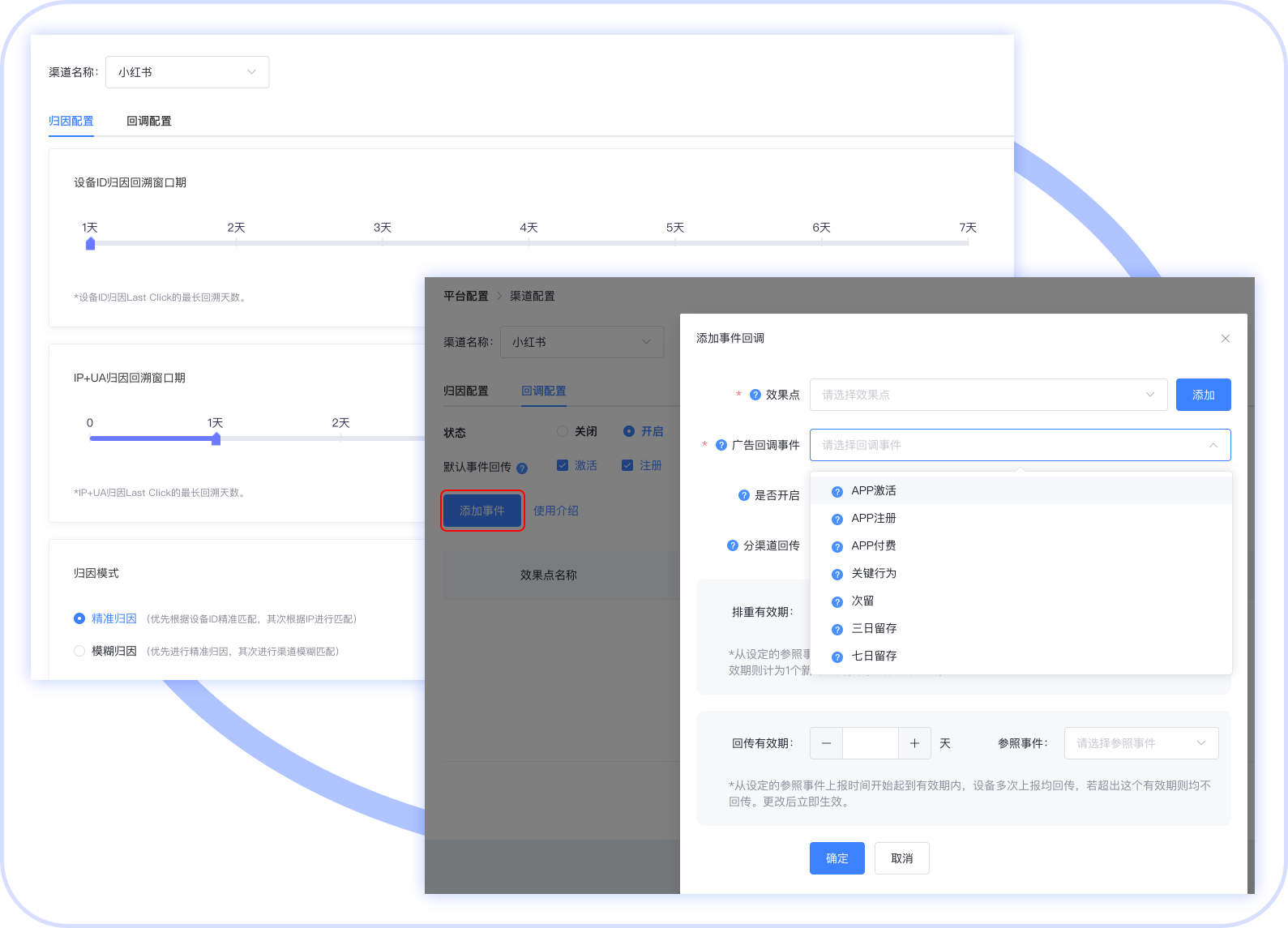The width and height of the screenshot is (1288, 928).
Task: Toggle 注册 checkbox in 默认事件回传
Action: point(627,465)
